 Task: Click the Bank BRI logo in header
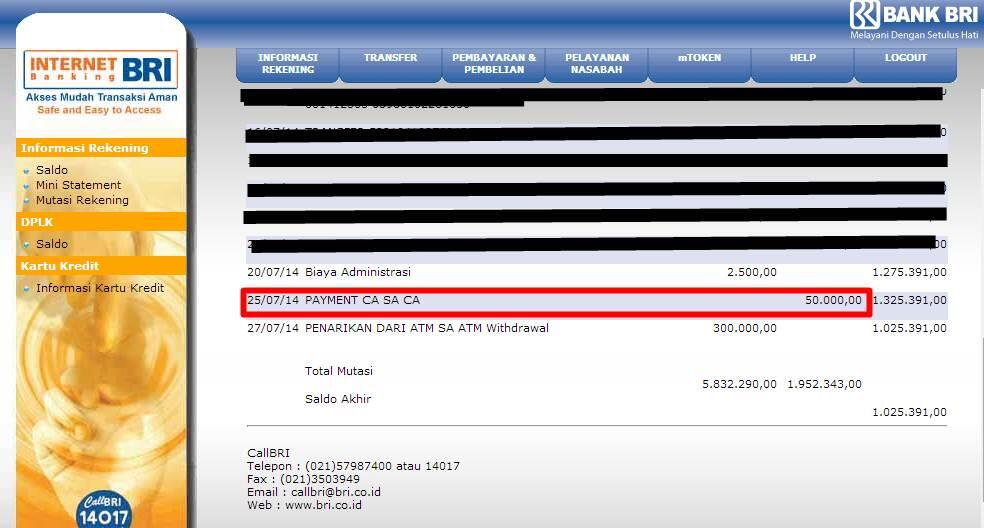click(914, 14)
